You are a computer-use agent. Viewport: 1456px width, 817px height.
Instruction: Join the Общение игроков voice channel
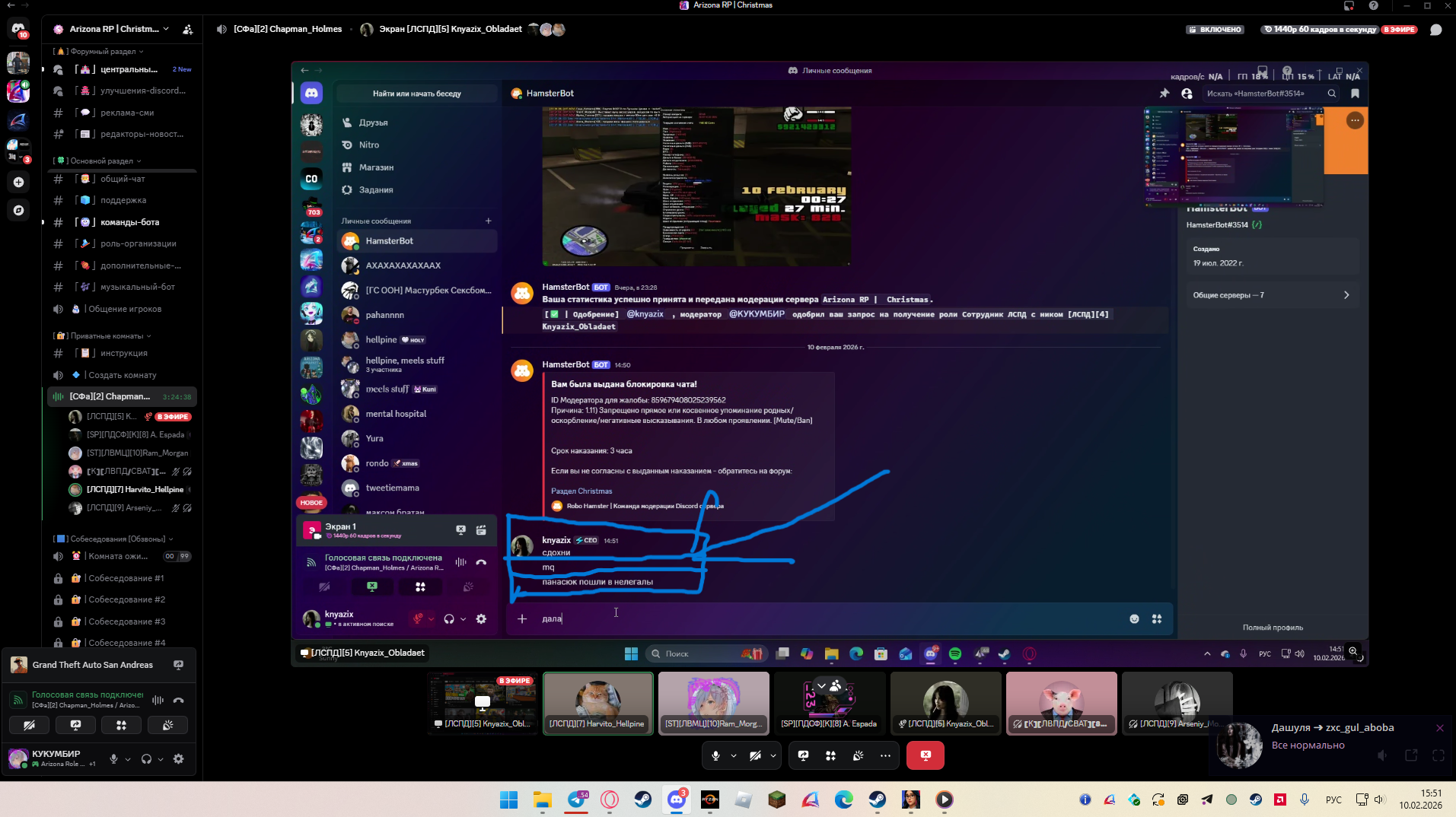pos(124,309)
